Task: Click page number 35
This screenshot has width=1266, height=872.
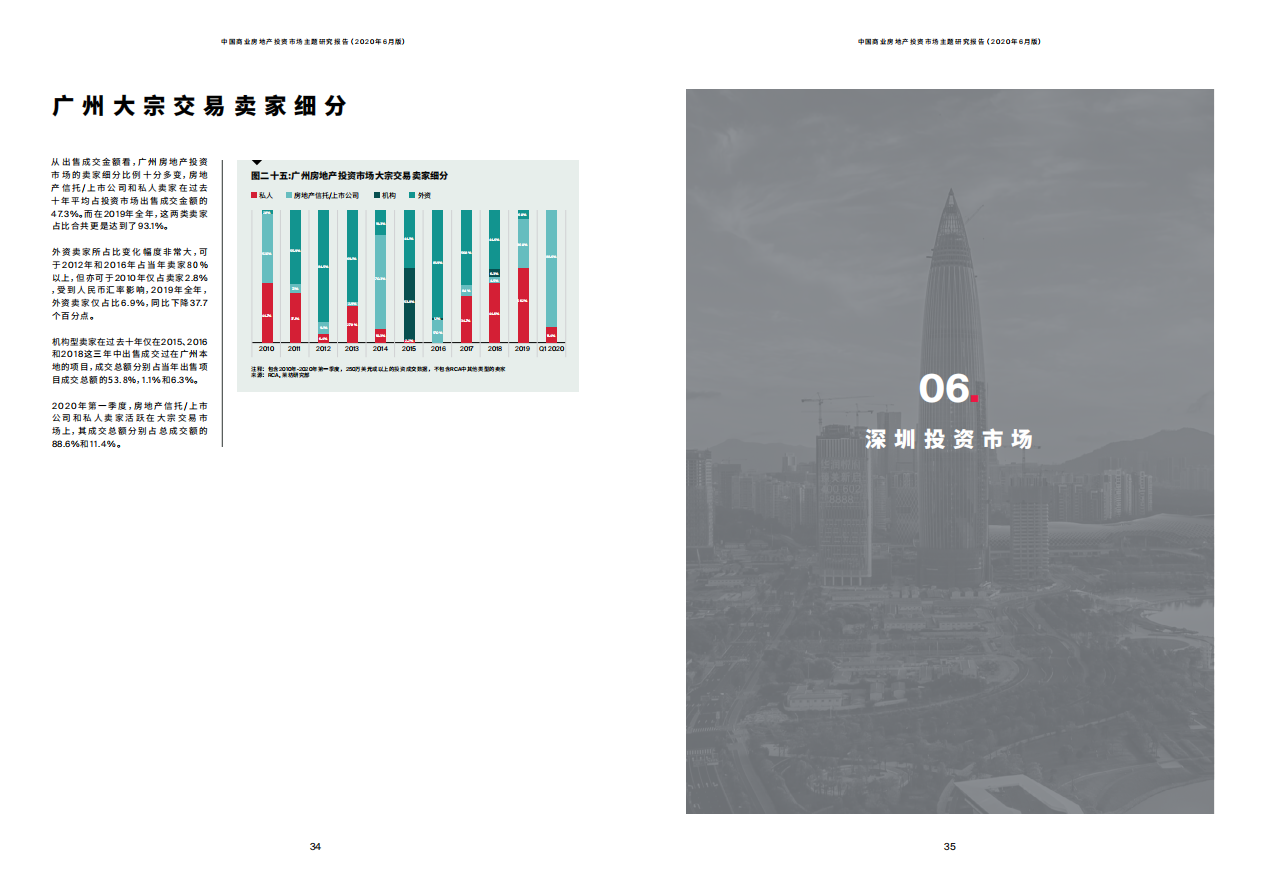Action: pyautogui.click(x=950, y=847)
